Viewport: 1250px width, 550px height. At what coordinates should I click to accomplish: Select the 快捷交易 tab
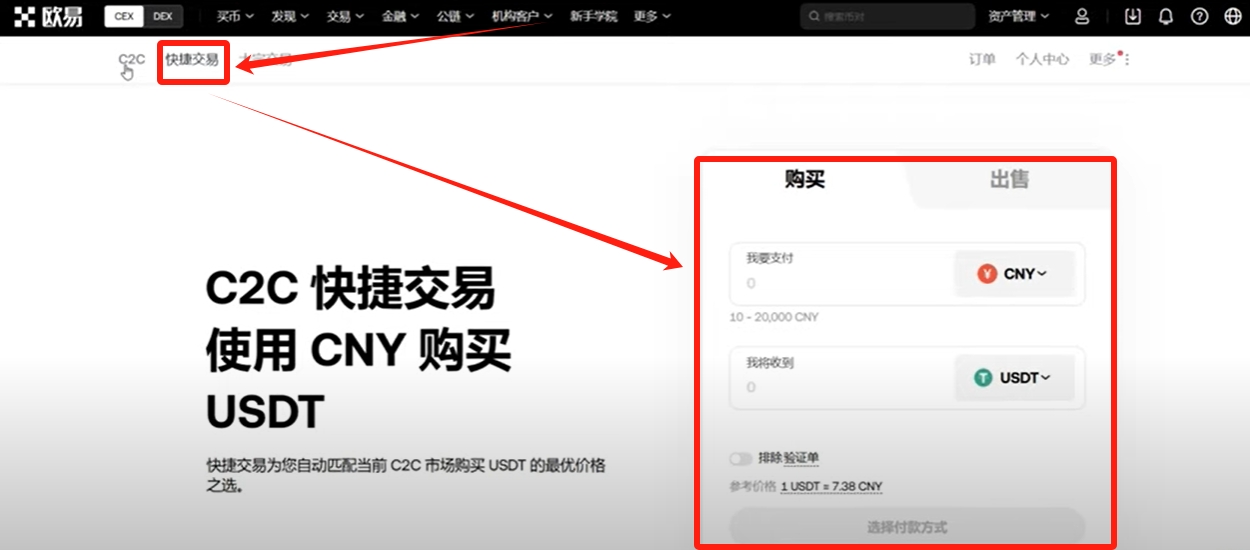(192, 59)
